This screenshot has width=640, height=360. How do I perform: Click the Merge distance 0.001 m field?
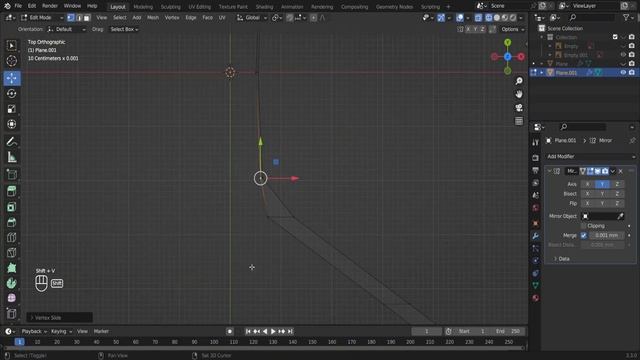click(x=606, y=236)
